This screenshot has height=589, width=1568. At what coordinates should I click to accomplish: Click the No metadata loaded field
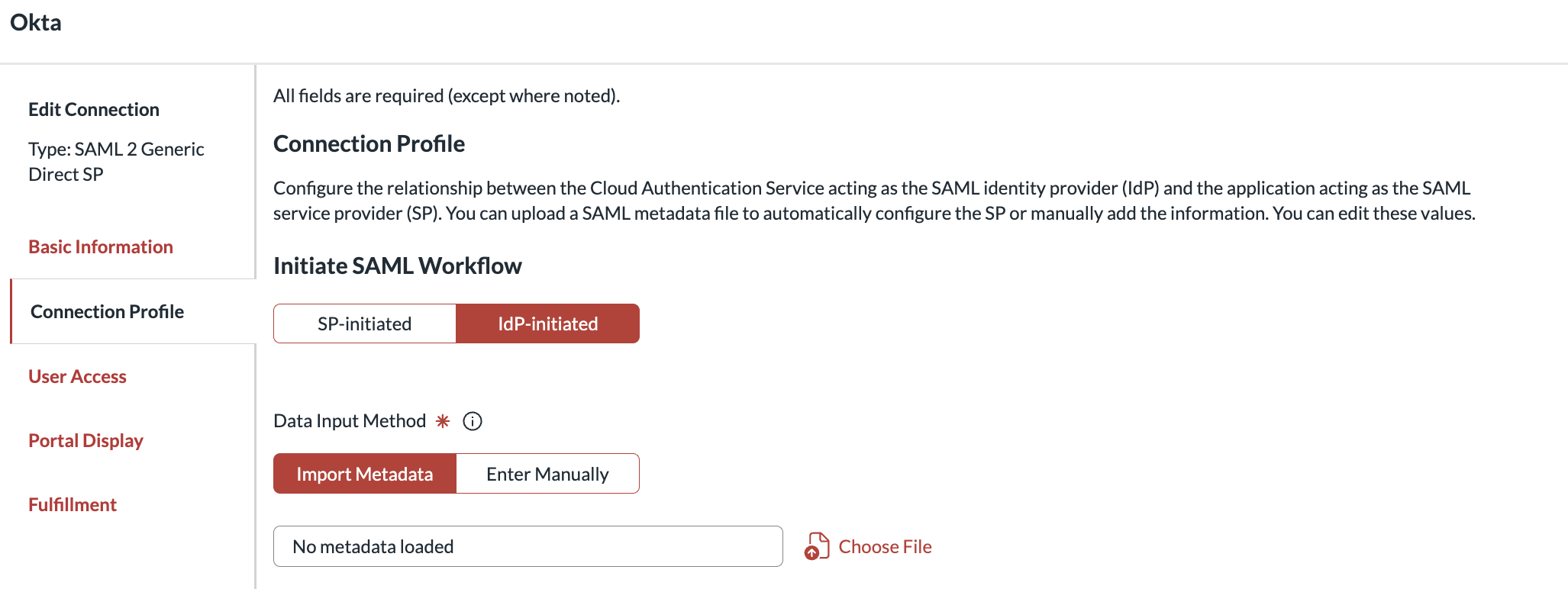pyautogui.click(x=528, y=546)
